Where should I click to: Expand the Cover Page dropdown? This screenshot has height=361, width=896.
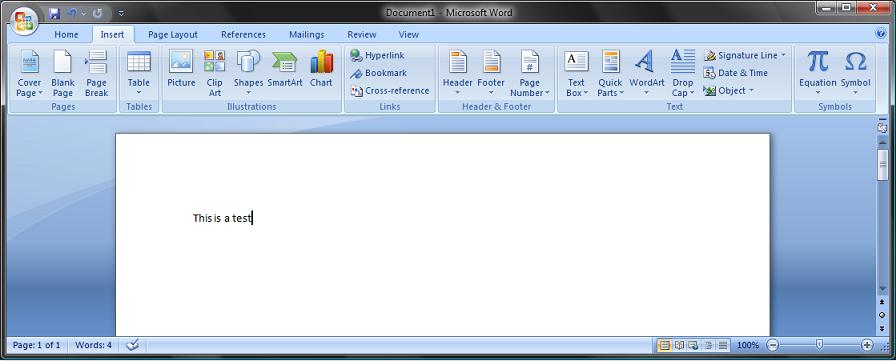(x=29, y=73)
